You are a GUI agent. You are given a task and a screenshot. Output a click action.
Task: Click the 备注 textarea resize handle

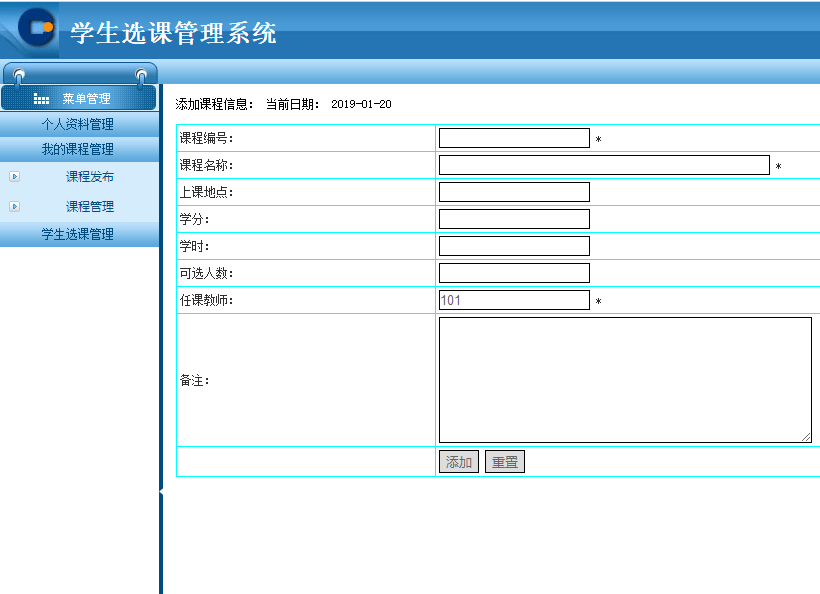coord(806,437)
